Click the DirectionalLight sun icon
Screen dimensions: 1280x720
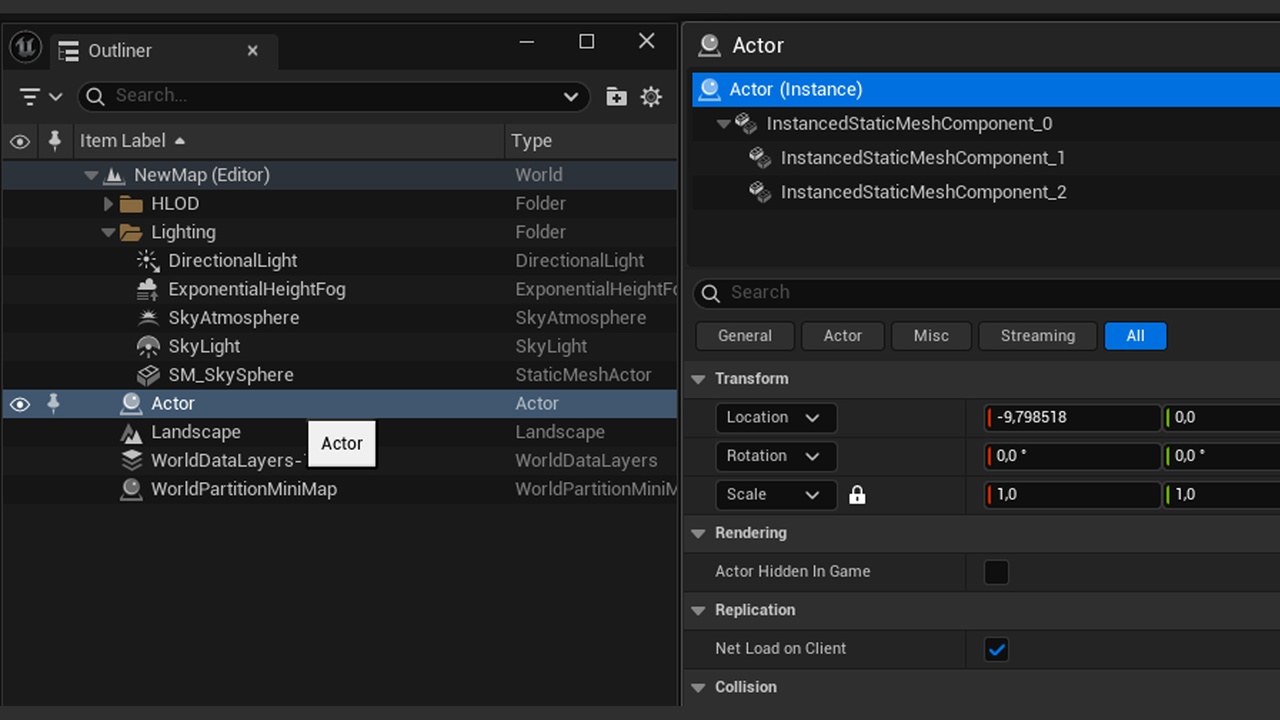148,261
